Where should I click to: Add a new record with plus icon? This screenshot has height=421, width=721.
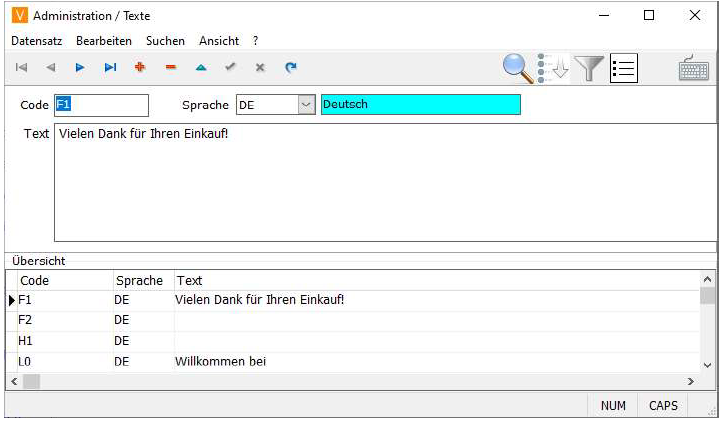point(140,68)
